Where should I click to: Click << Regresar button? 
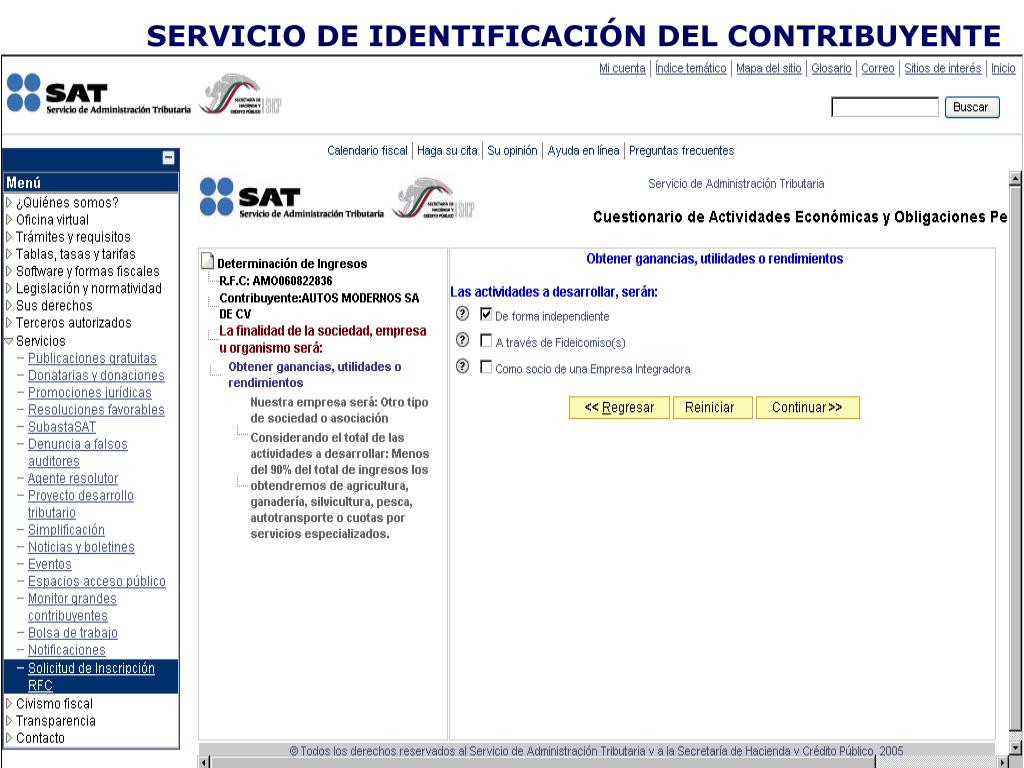[619, 408]
